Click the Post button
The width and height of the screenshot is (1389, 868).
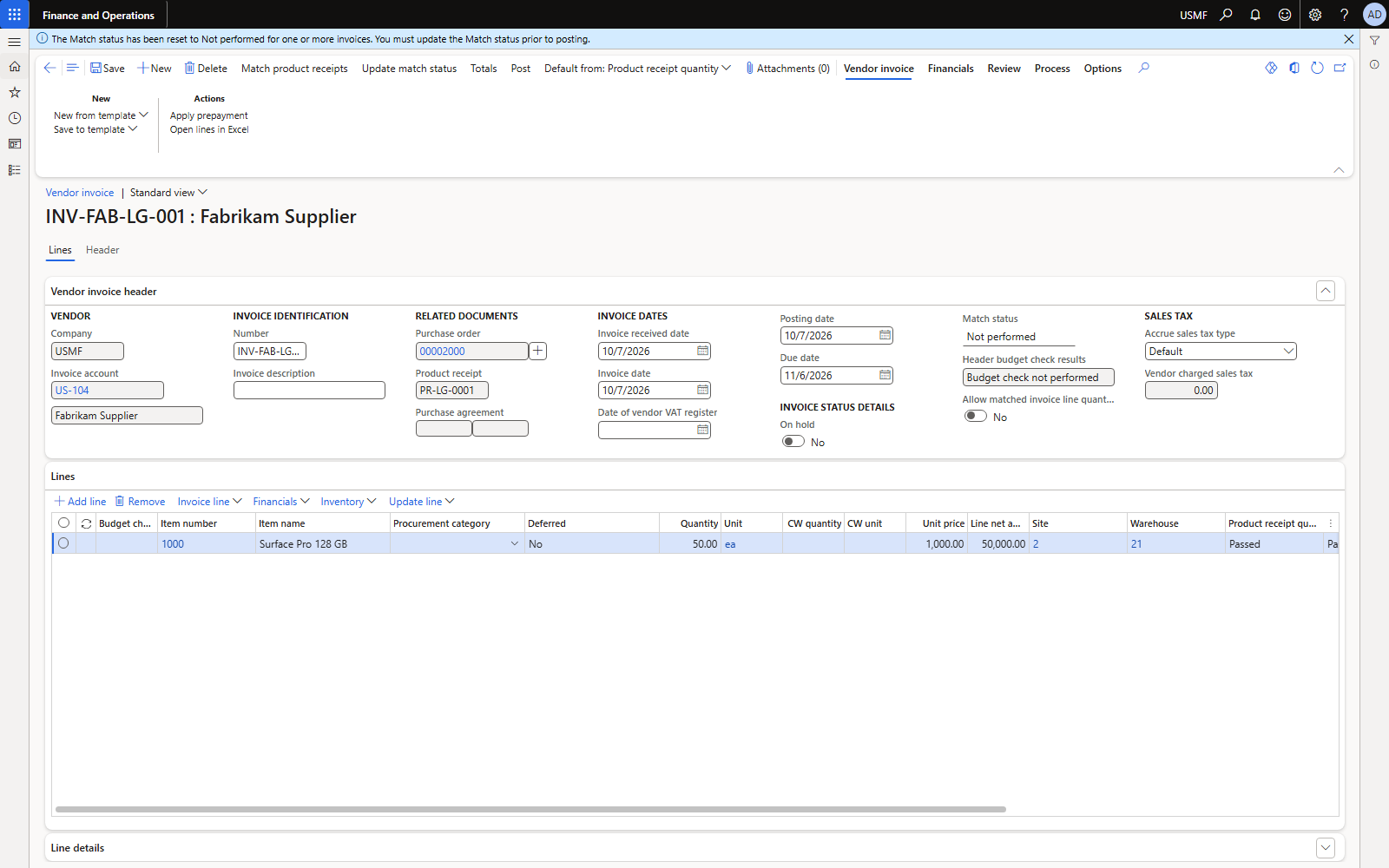coord(521,69)
